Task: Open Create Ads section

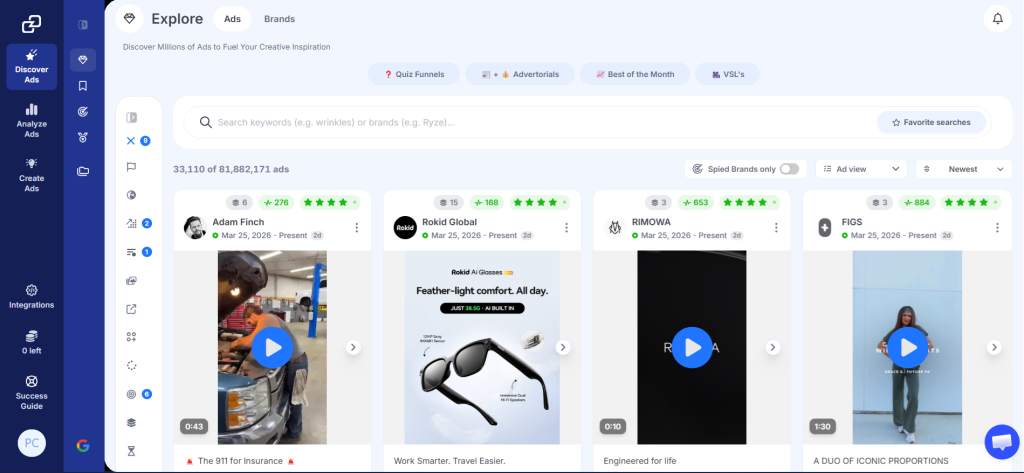Action: click(x=32, y=175)
